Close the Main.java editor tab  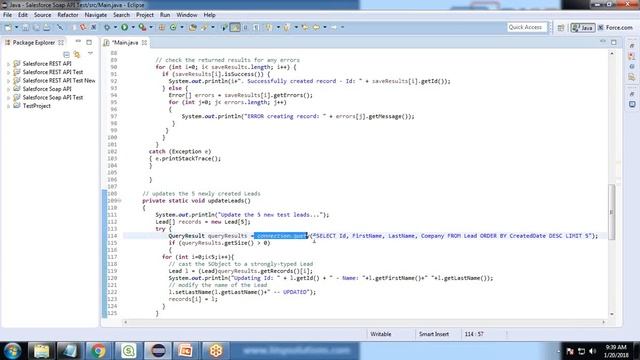[144, 42]
